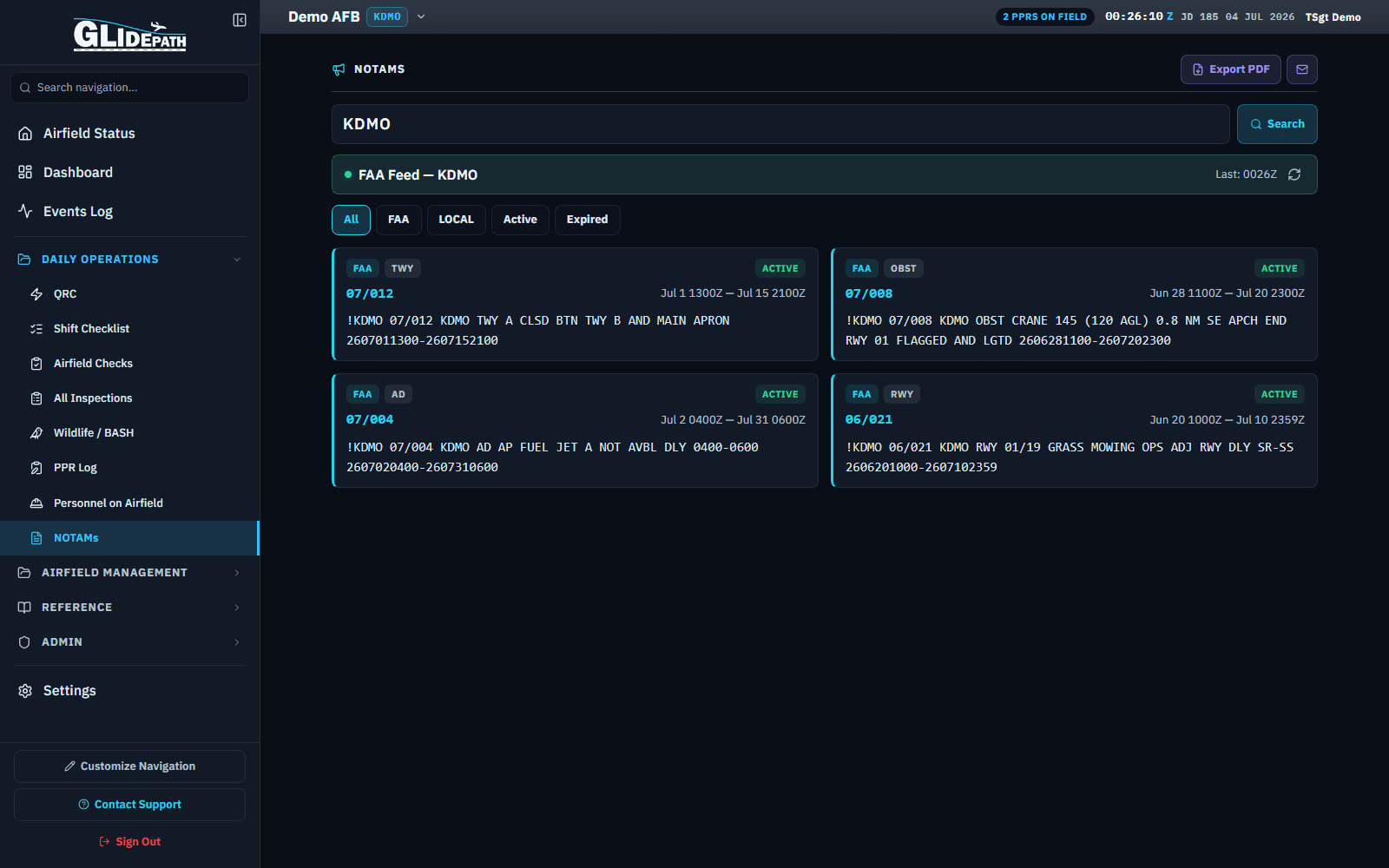Open NOTAM card 07/012
The height and width of the screenshot is (868, 1389).
click(x=575, y=305)
